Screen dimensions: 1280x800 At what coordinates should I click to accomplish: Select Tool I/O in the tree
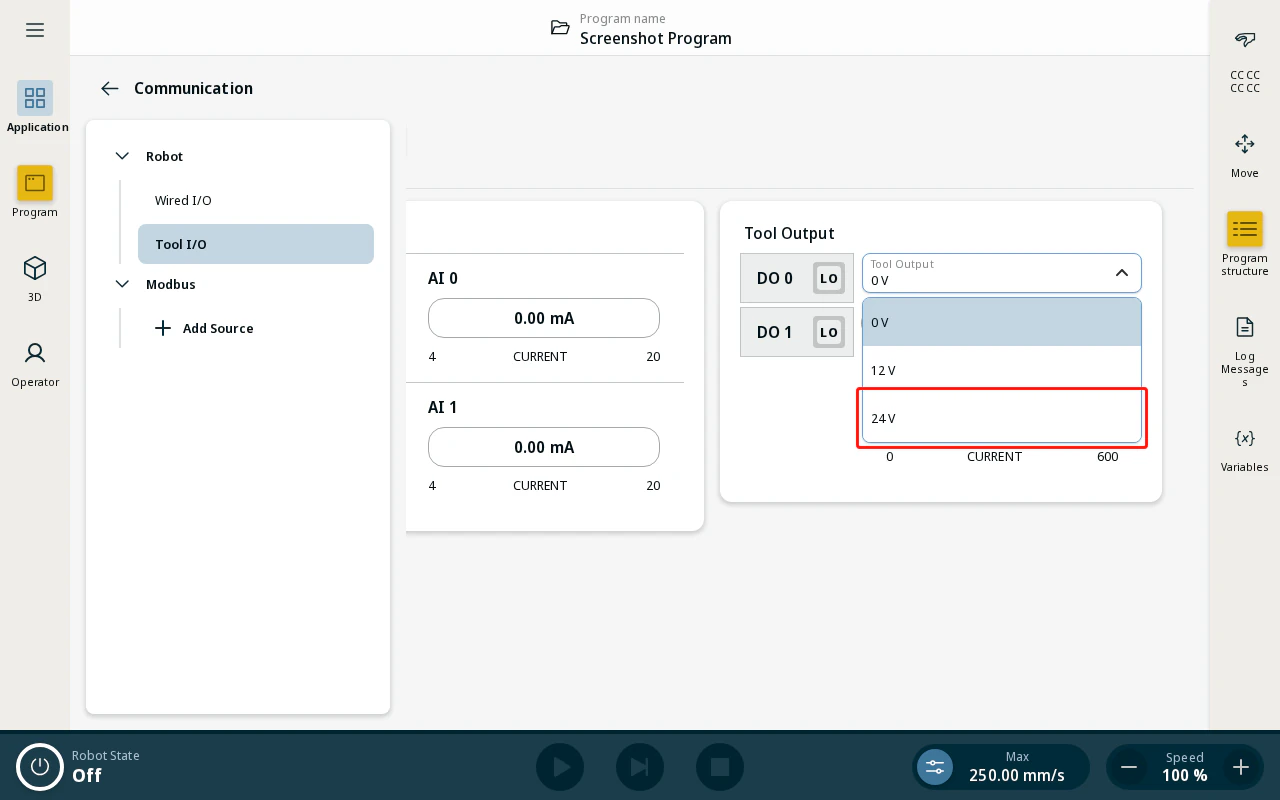coord(256,244)
